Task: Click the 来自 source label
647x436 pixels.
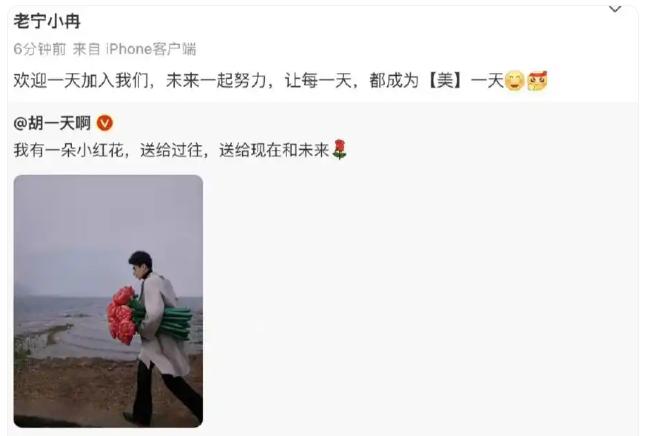Action: click(86, 49)
